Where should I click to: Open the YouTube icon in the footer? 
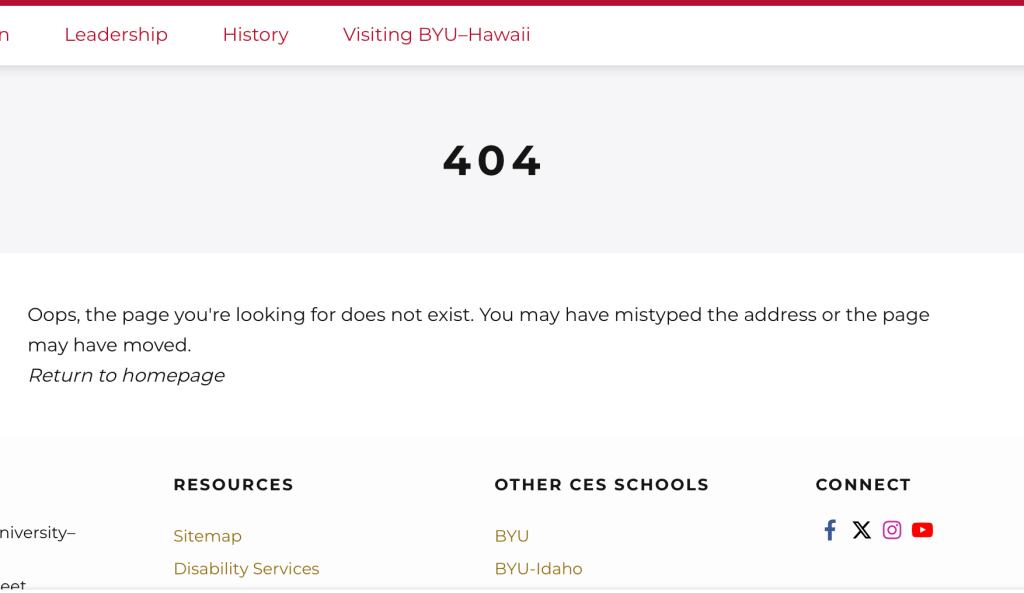[922, 530]
